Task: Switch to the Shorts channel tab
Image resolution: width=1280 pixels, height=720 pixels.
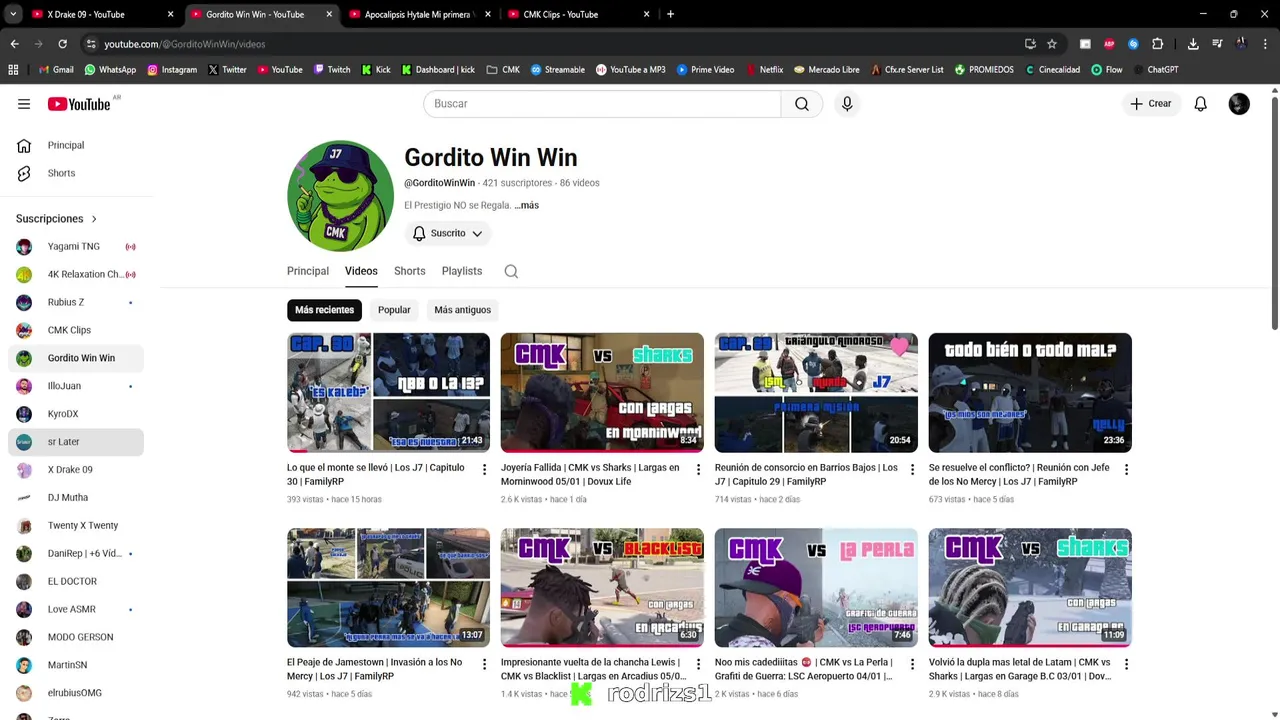Action: coord(409,271)
